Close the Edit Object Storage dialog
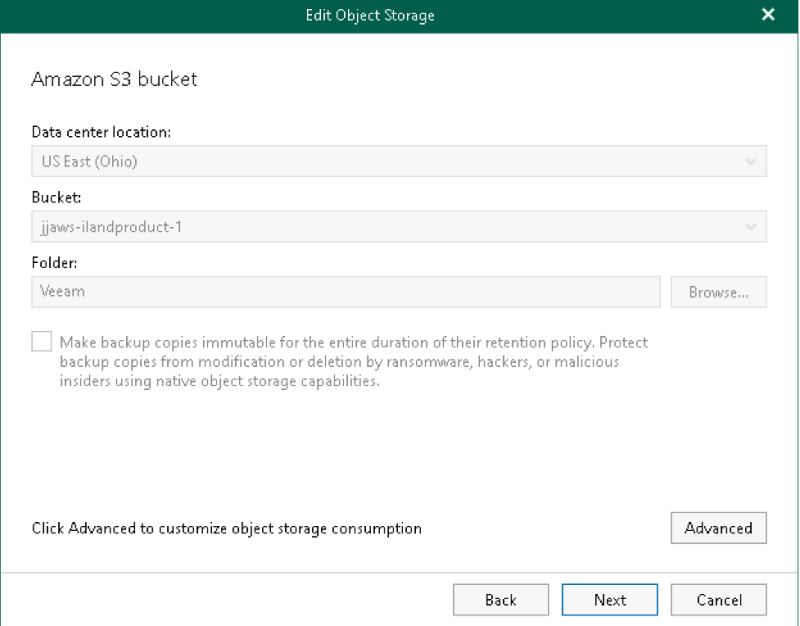Viewport: 800px width, 626px height. point(768,14)
